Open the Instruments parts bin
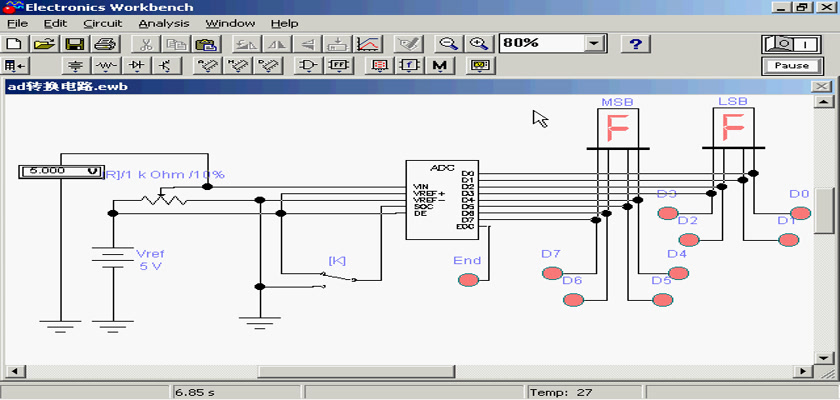The width and height of the screenshot is (840, 400). coord(479,66)
